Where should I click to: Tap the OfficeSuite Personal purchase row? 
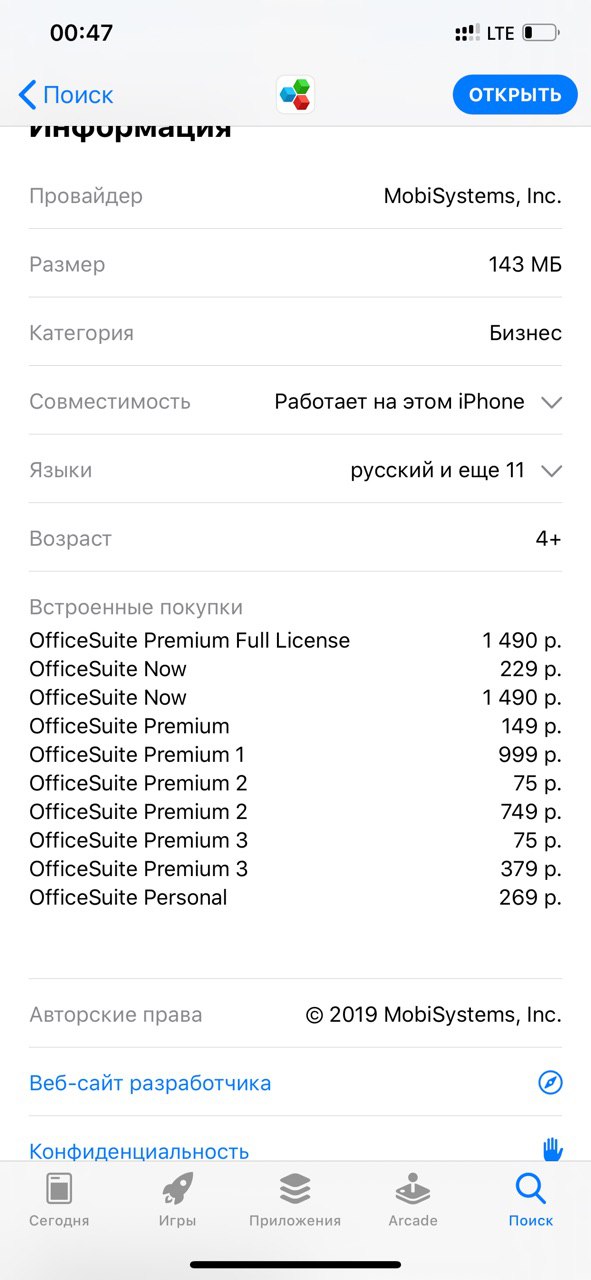(295, 897)
